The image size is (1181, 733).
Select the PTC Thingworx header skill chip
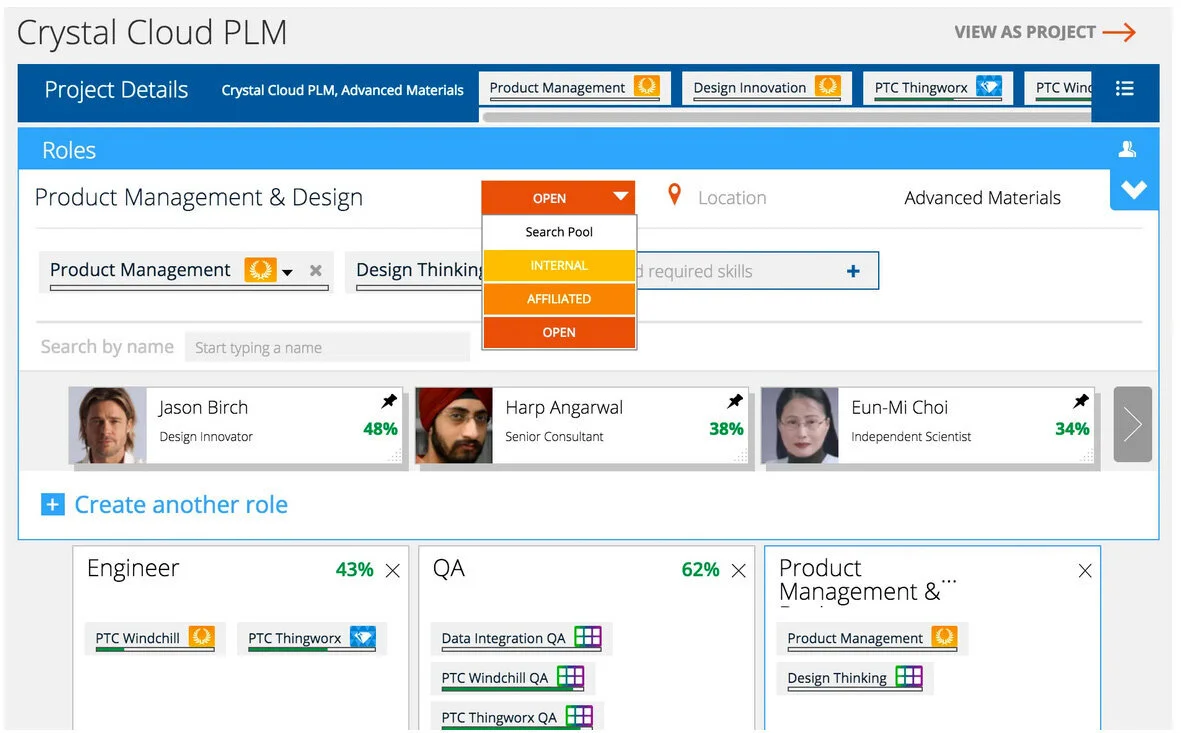[938, 88]
